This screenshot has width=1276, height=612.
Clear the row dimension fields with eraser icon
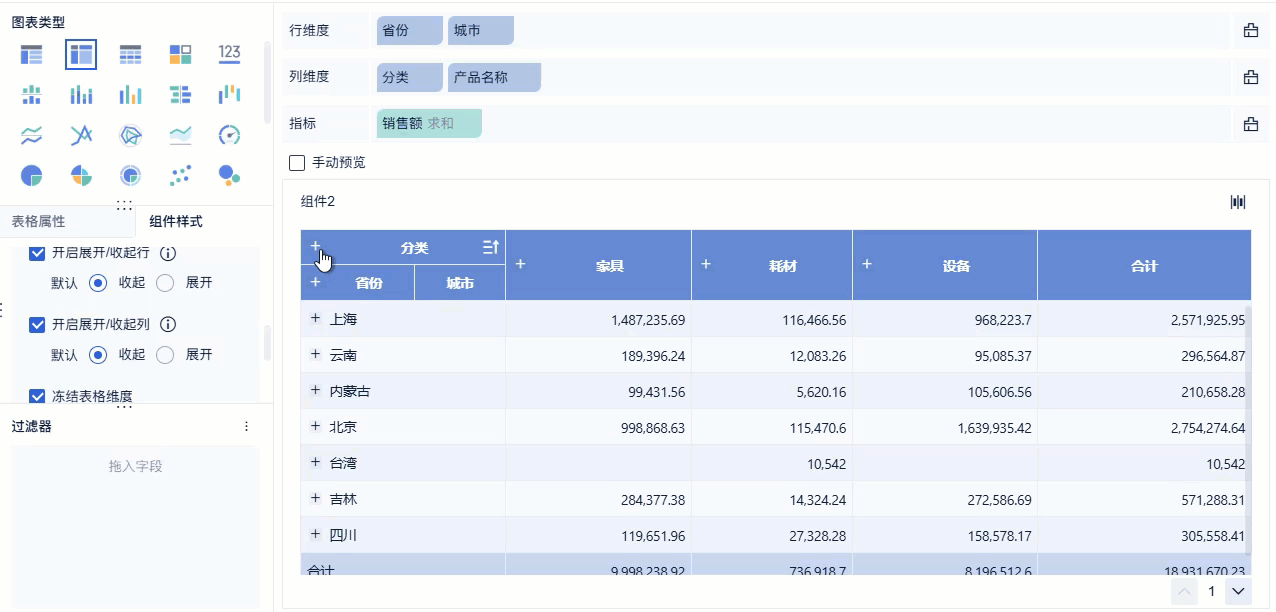(x=1250, y=30)
